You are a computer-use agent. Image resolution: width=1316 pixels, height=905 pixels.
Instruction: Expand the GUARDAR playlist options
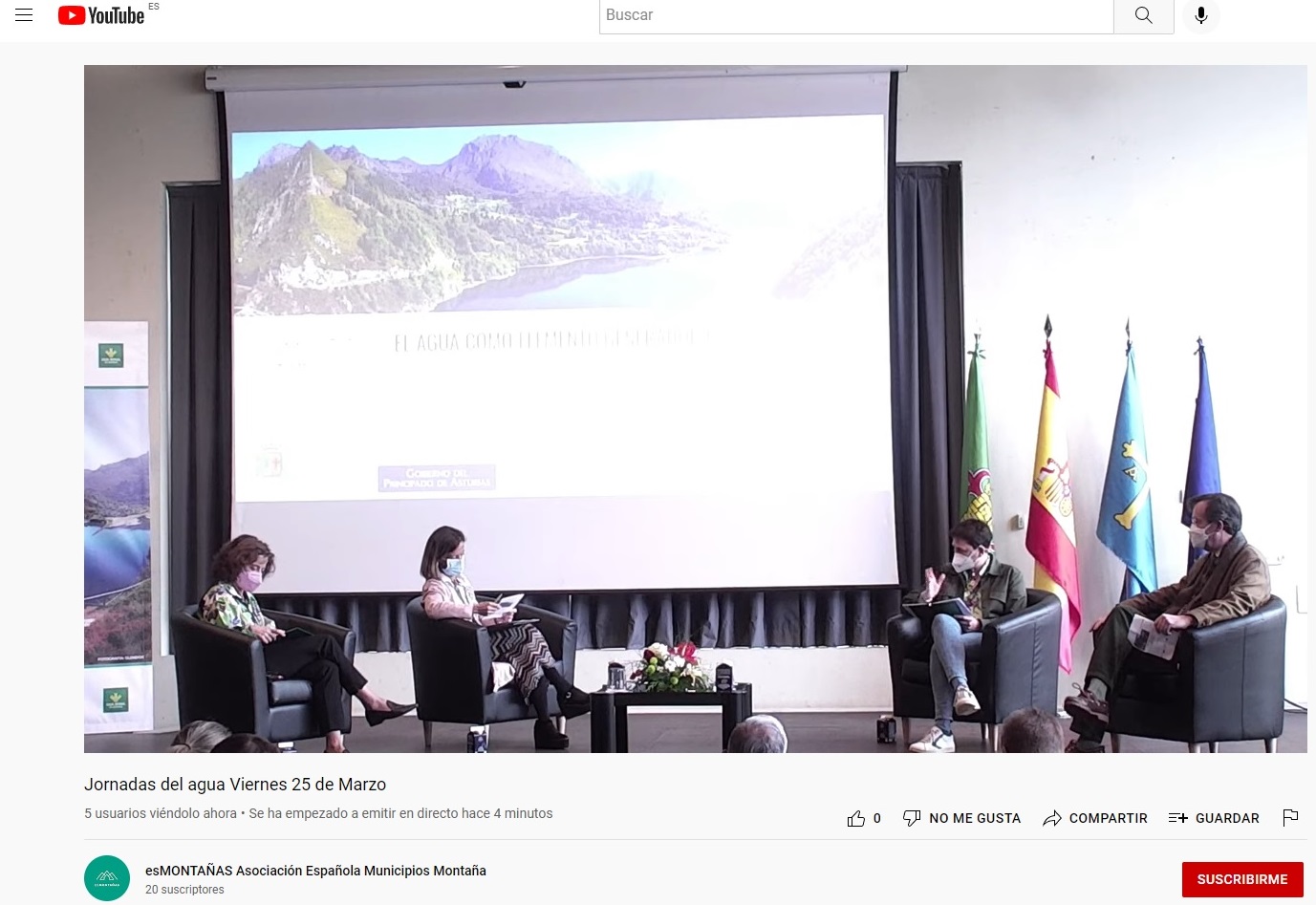click(x=1227, y=818)
